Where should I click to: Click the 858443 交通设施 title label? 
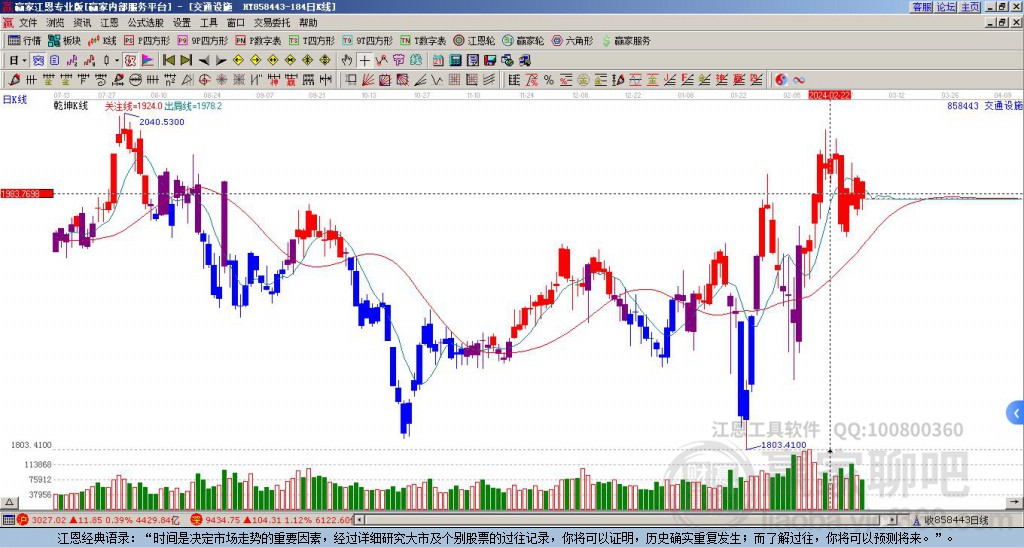[985, 106]
